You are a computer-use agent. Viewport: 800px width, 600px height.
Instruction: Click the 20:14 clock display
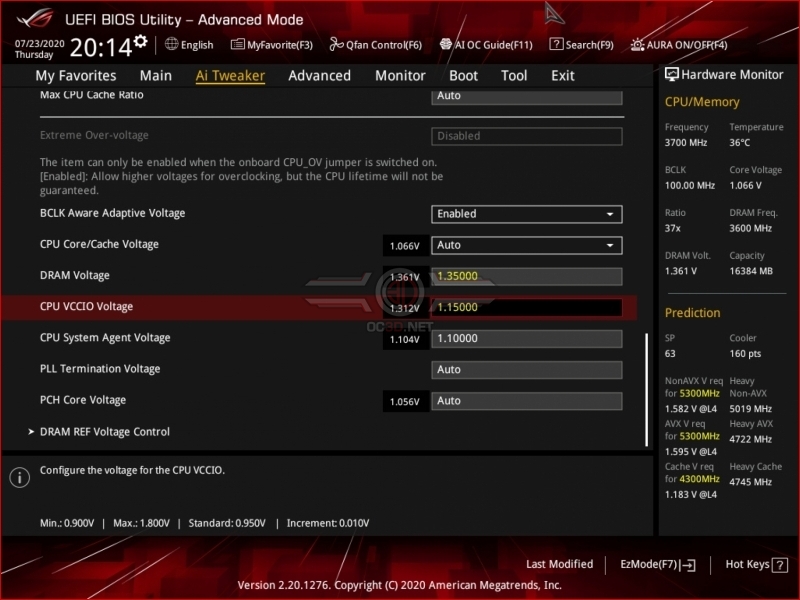pos(101,48)
